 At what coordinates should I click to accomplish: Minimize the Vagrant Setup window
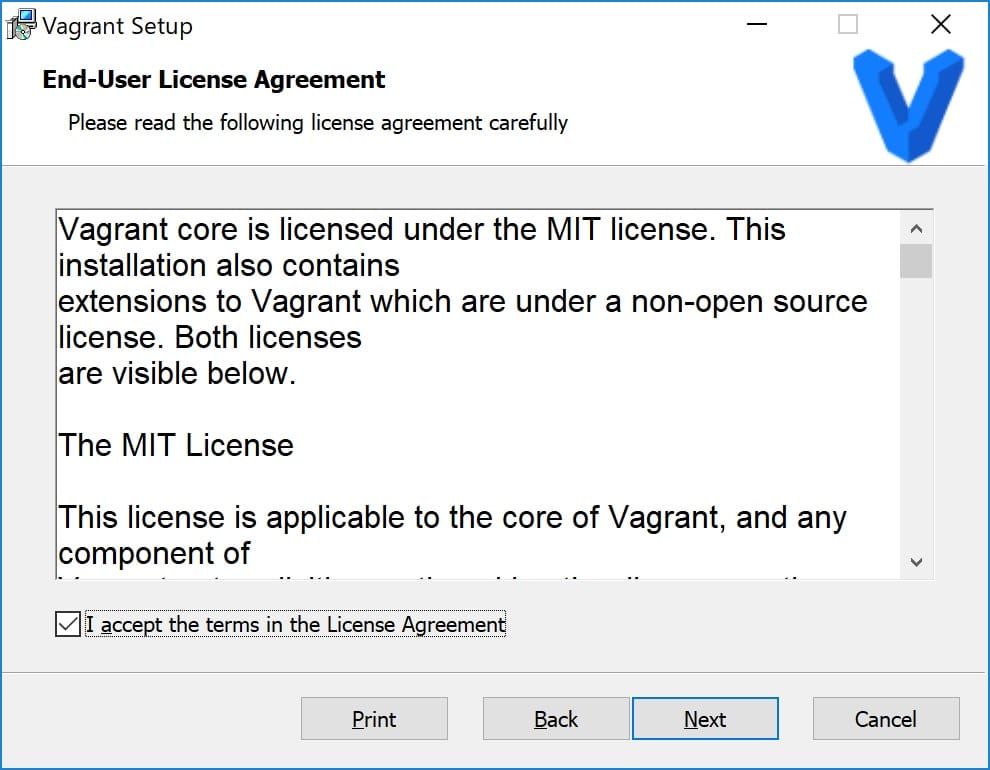coord(756,25)
